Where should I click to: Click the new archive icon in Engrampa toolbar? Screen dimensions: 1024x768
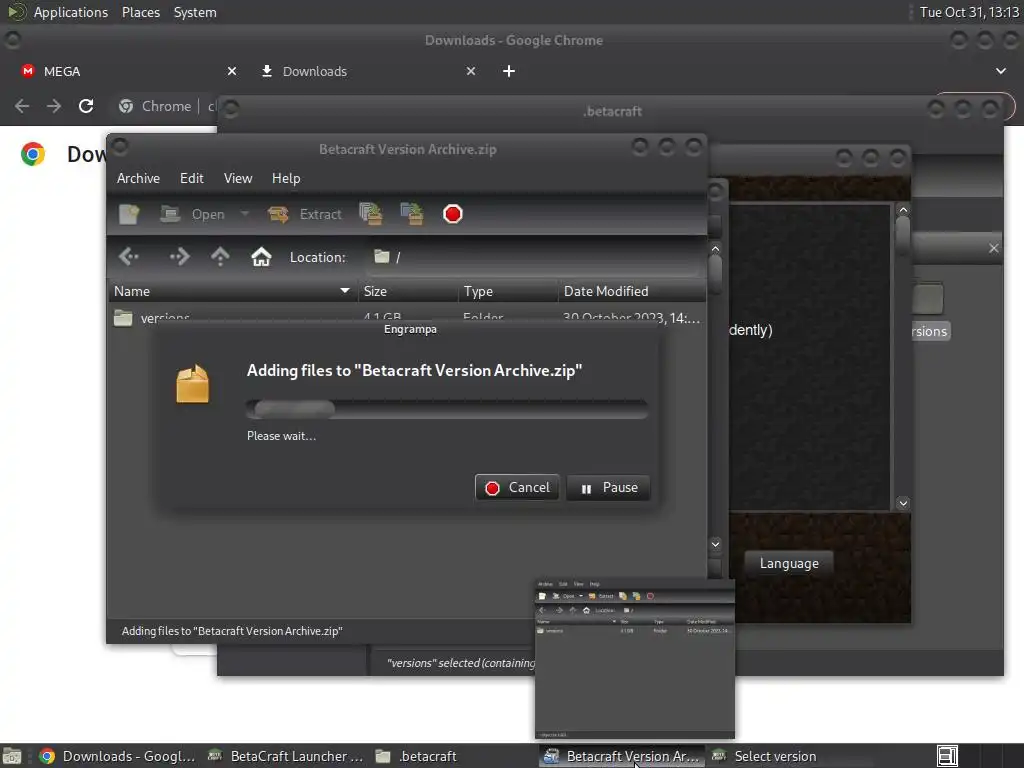coord(129,214)
